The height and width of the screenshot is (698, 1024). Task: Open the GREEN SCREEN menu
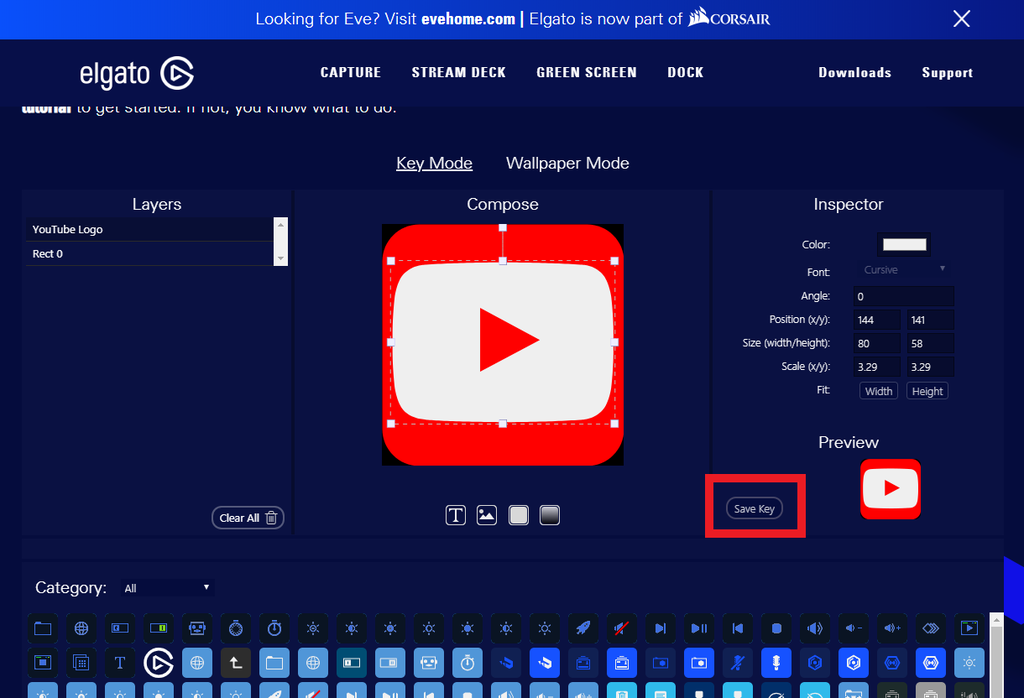coord(586,72)
